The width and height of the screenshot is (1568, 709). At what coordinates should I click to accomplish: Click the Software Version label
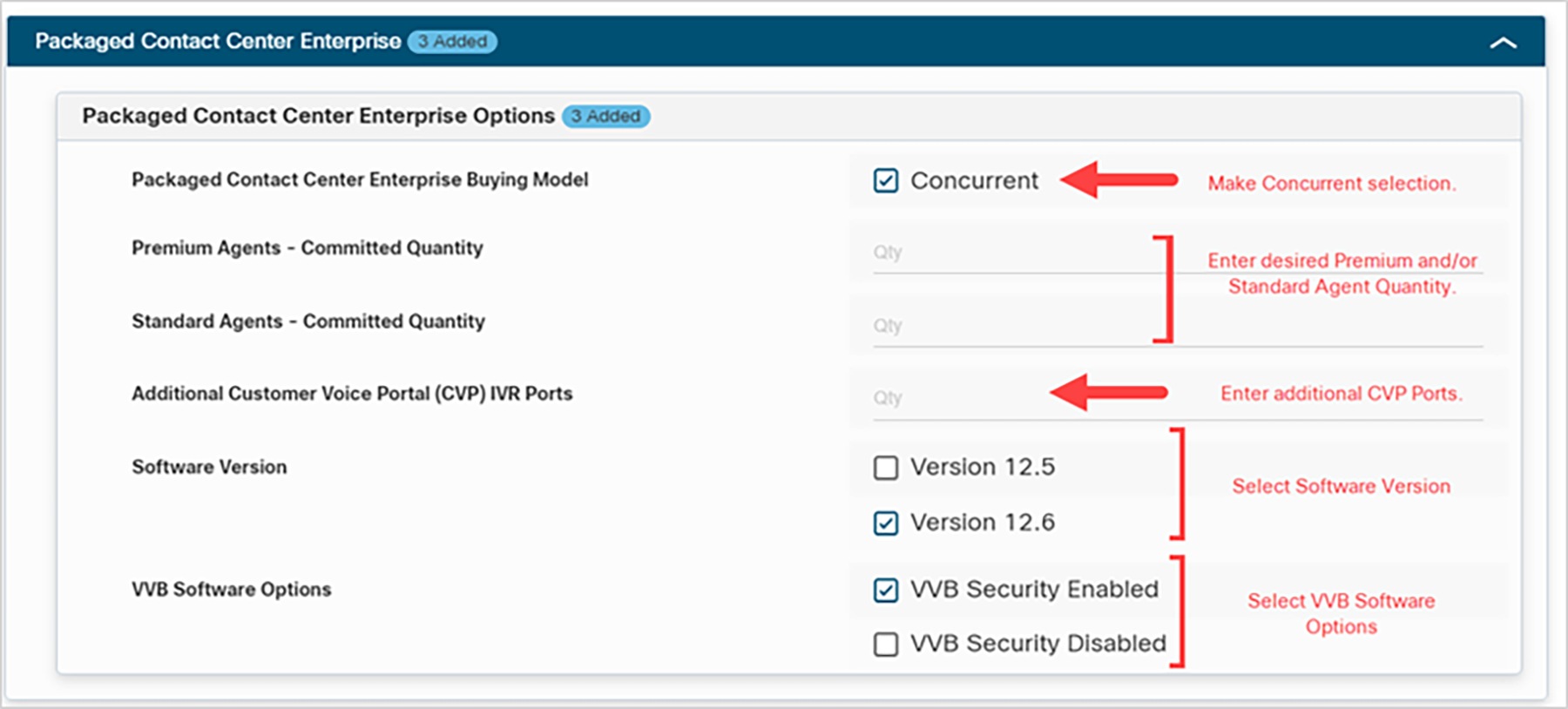point(209,467)
